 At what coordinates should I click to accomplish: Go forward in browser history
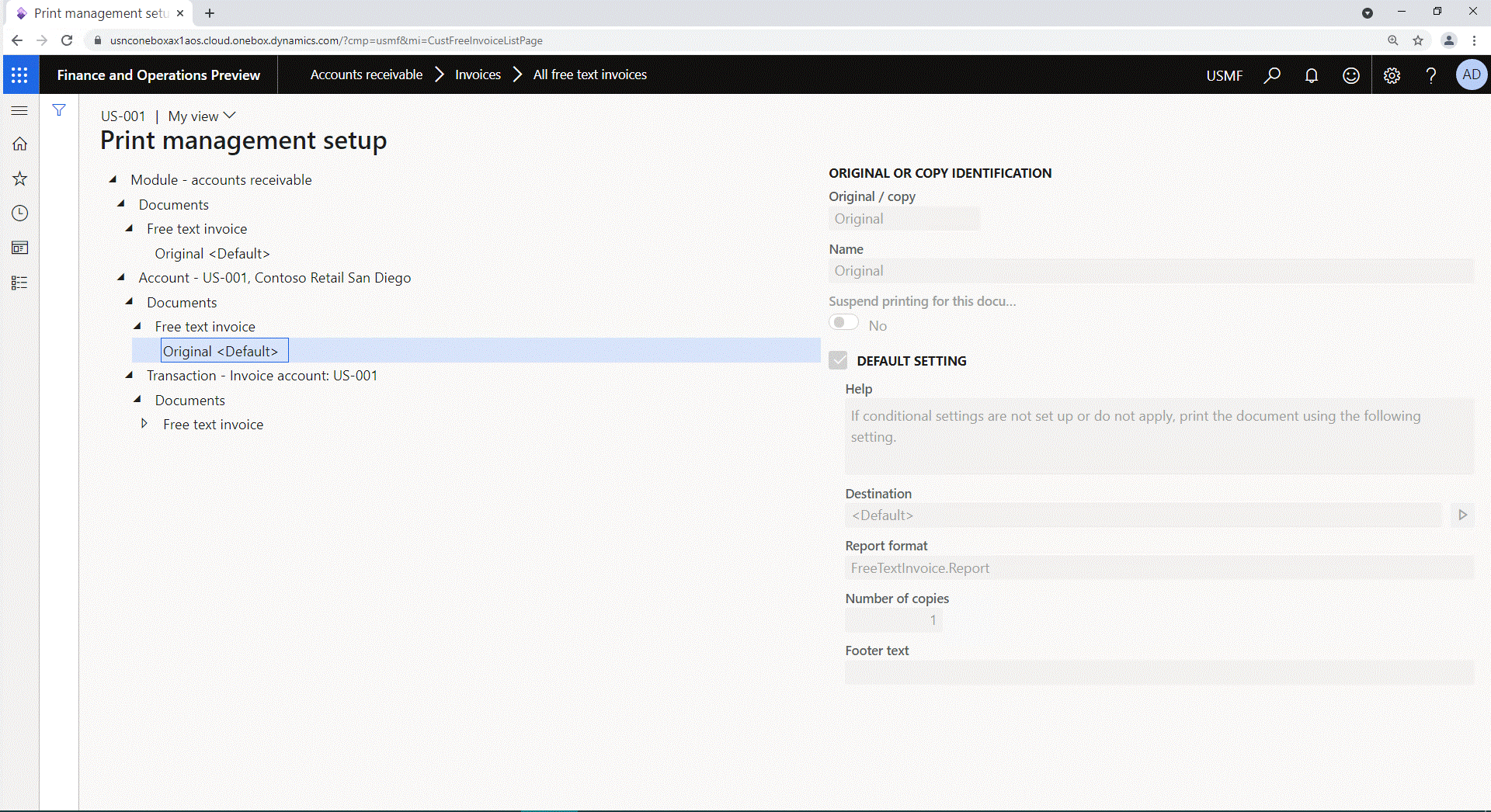(42, 40)
